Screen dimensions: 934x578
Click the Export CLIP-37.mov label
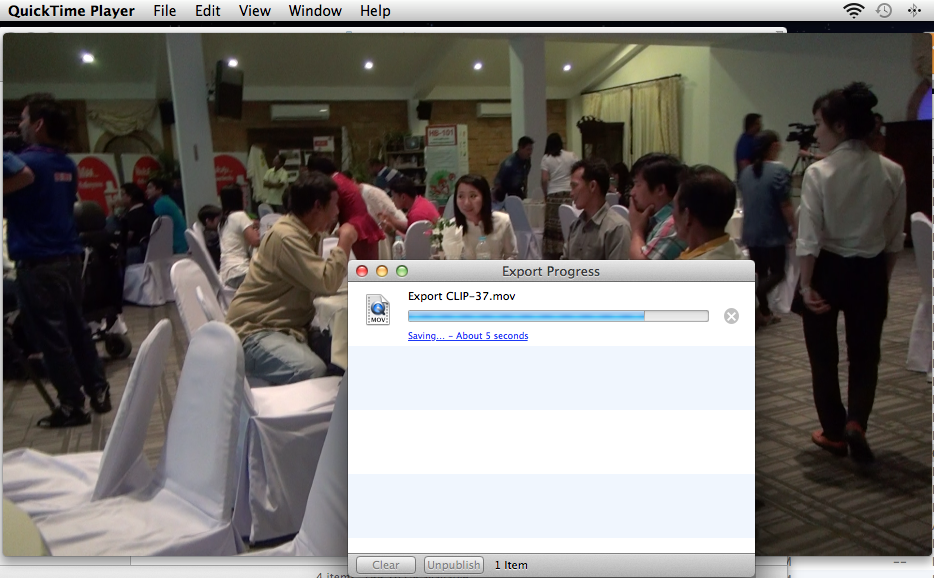click(x=462, y=296)
